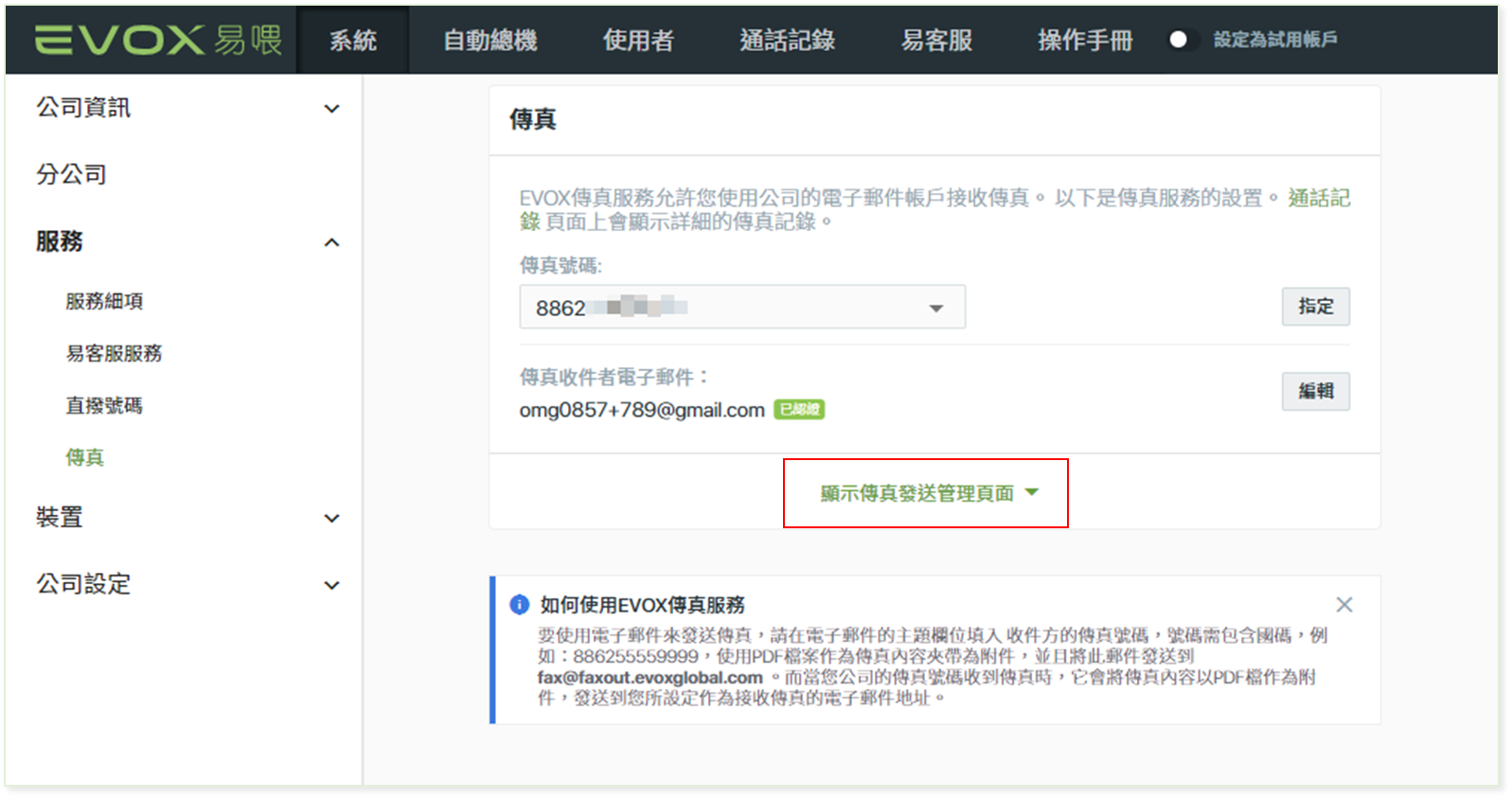
Task: Click the 傳真號碼 label
Action: click(x=560, y=265)
